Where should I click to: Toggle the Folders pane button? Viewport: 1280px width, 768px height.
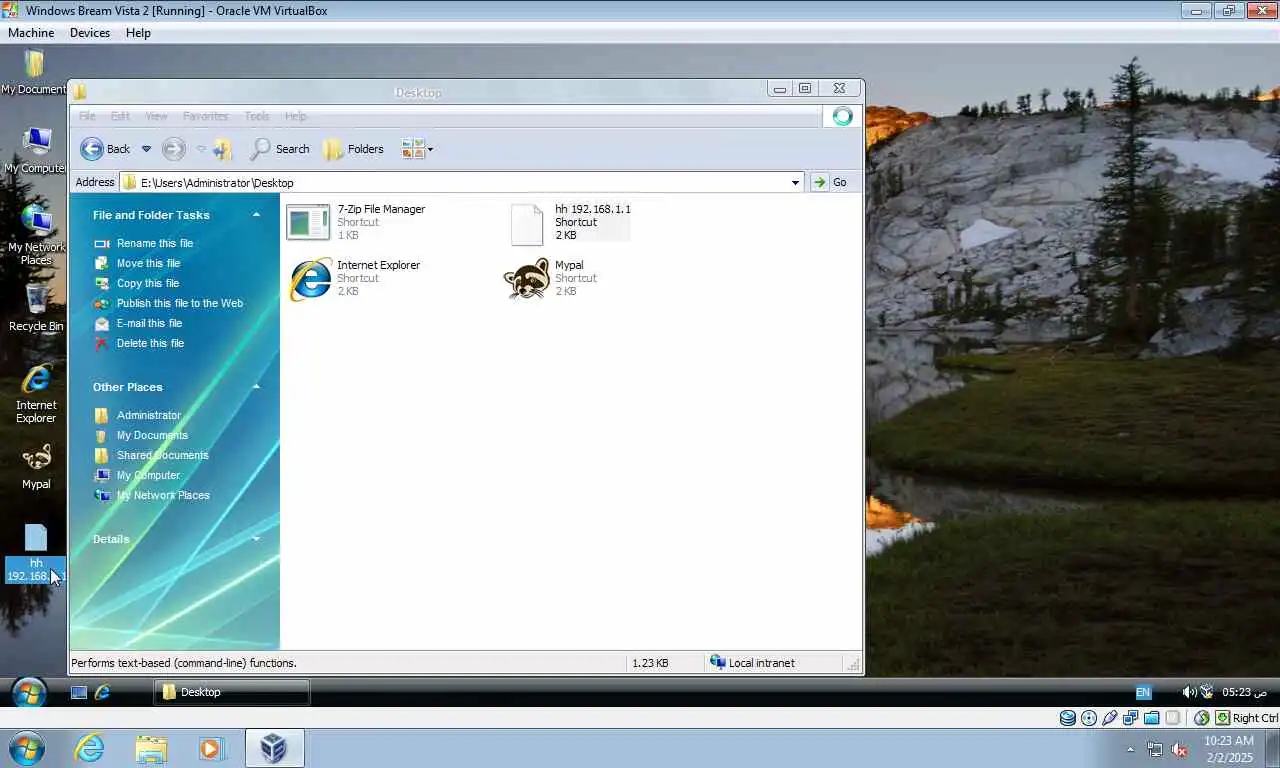[354, 149]
